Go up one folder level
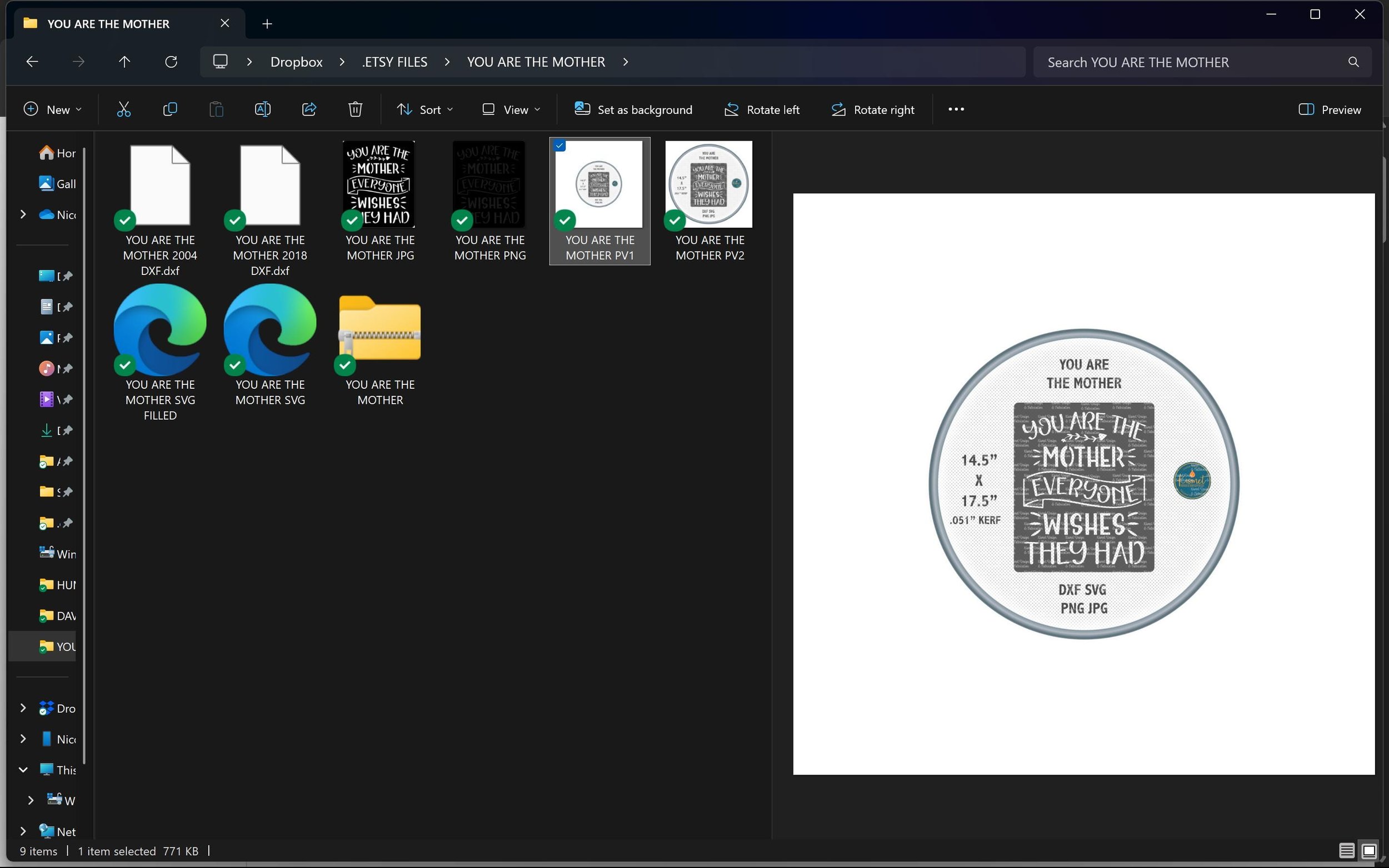The image size is (1389, 868). tap(124, 62)
